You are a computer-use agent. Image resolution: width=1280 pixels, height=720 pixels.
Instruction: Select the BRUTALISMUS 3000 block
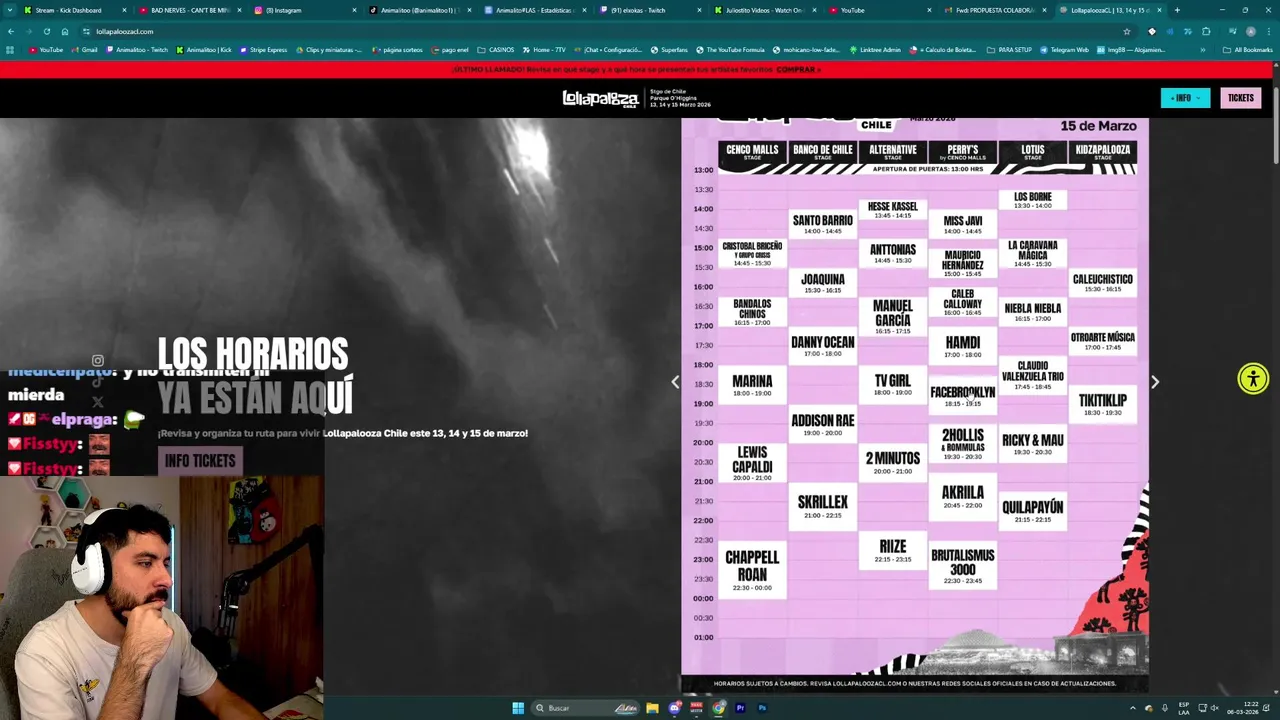coord(962,567)
